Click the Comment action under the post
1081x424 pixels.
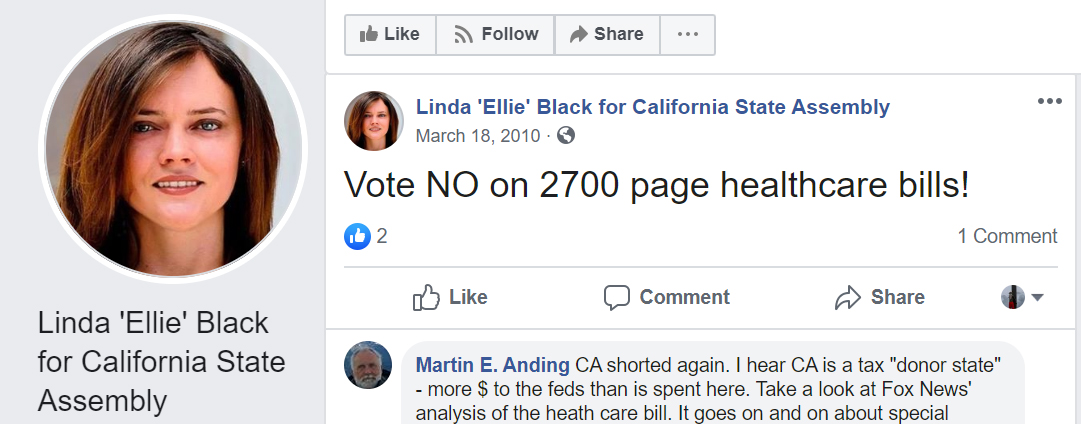(x=667, y=297)
